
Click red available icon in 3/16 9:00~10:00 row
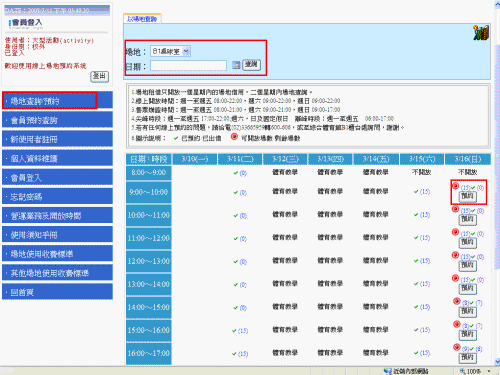click(x=455, y=186)
